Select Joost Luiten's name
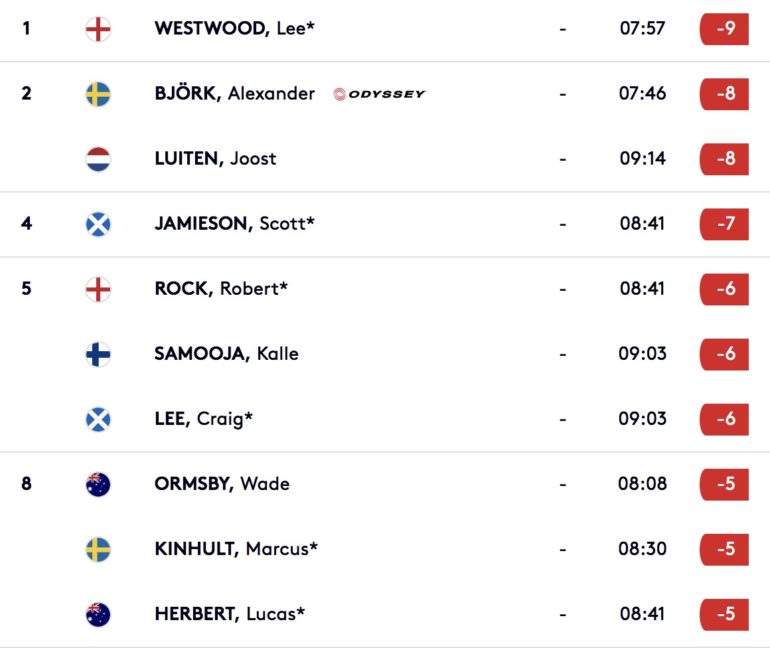Screen dimensions: 770x648 click(x=215, y=159)
